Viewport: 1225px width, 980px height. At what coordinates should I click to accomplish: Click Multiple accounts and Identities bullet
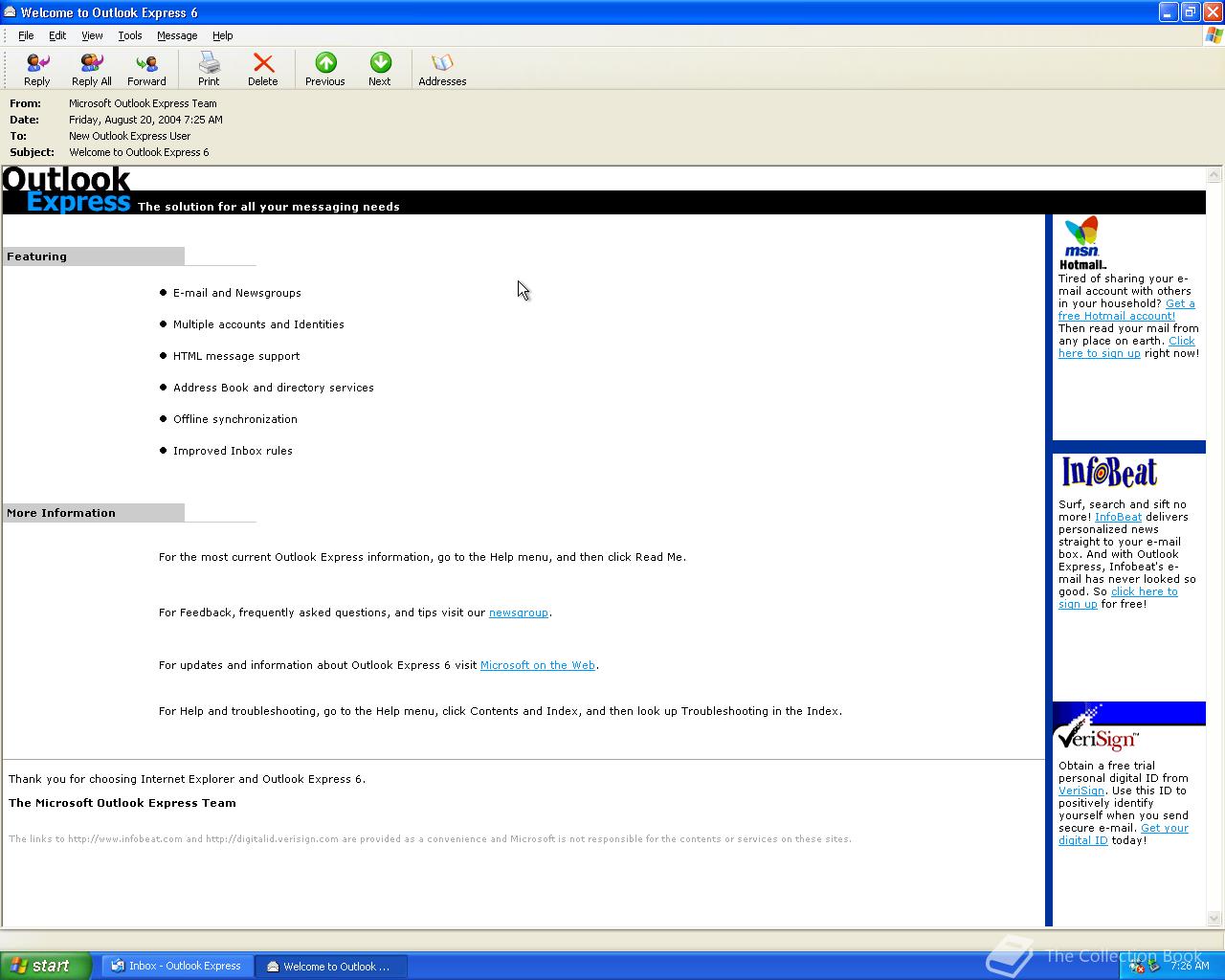[x=258, y=324]
